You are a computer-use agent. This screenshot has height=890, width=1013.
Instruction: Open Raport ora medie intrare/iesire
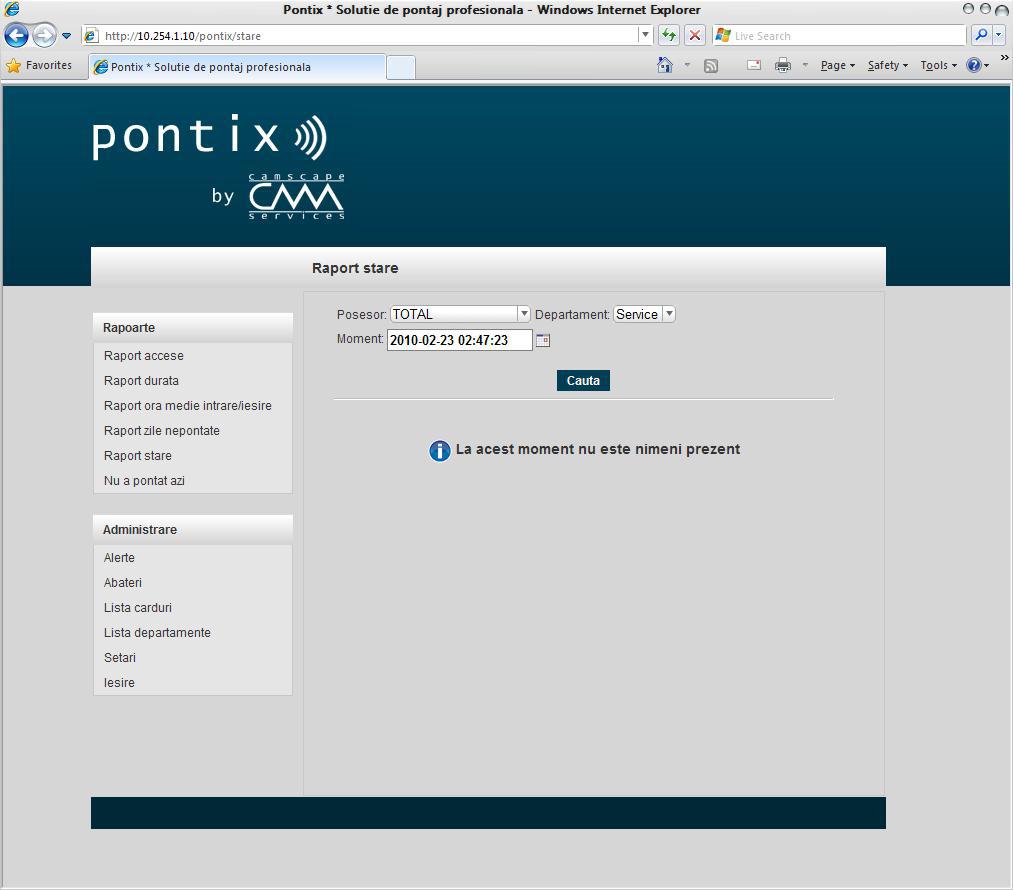point(187,406)
